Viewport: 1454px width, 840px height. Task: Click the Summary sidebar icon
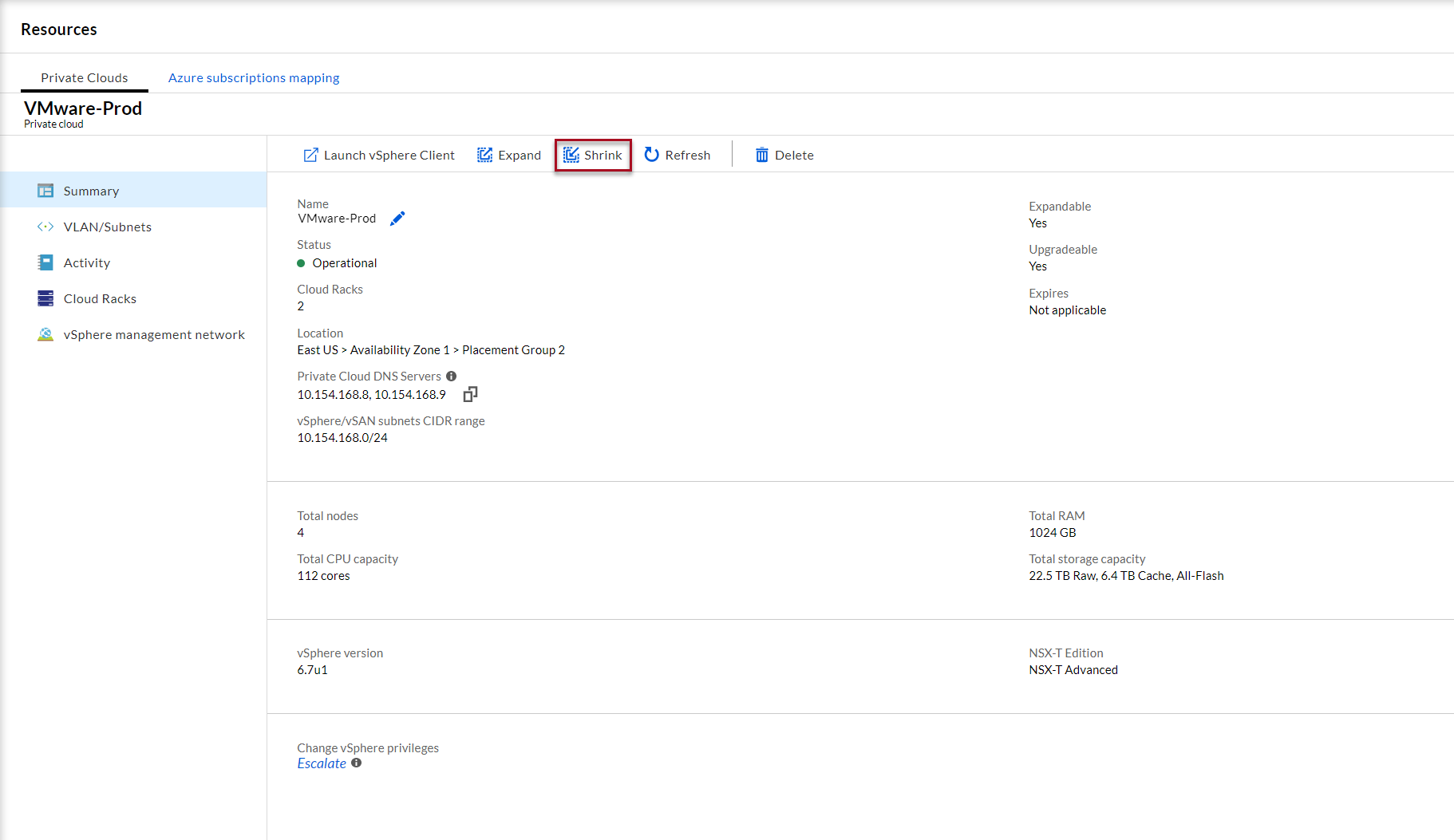(45, 191)
